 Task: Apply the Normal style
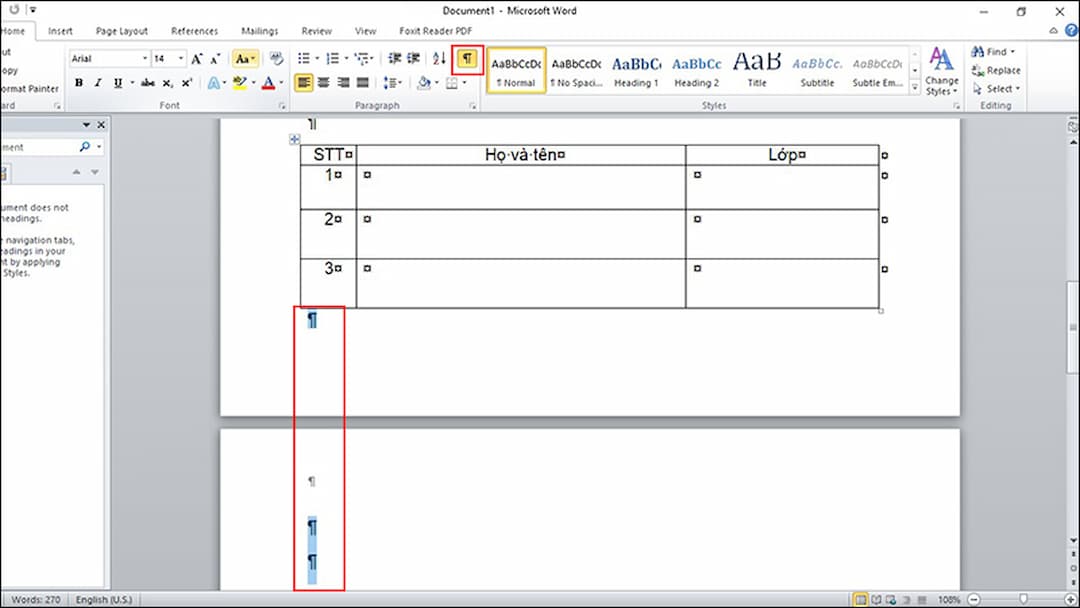coord(517,70)
